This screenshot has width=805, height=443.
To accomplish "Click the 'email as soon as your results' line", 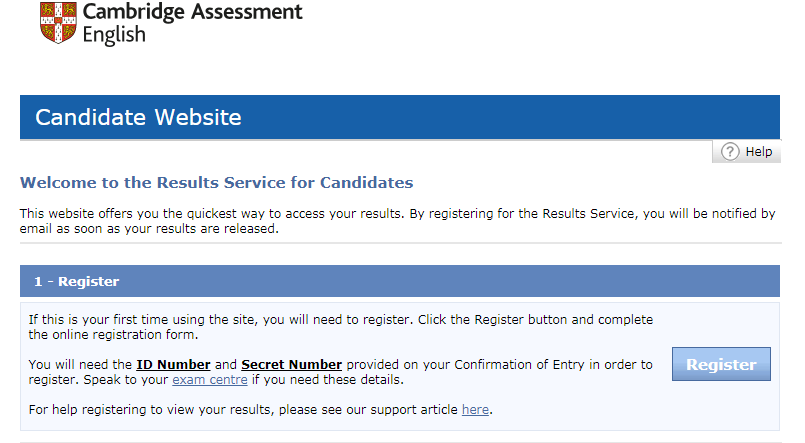I will 149,229.
